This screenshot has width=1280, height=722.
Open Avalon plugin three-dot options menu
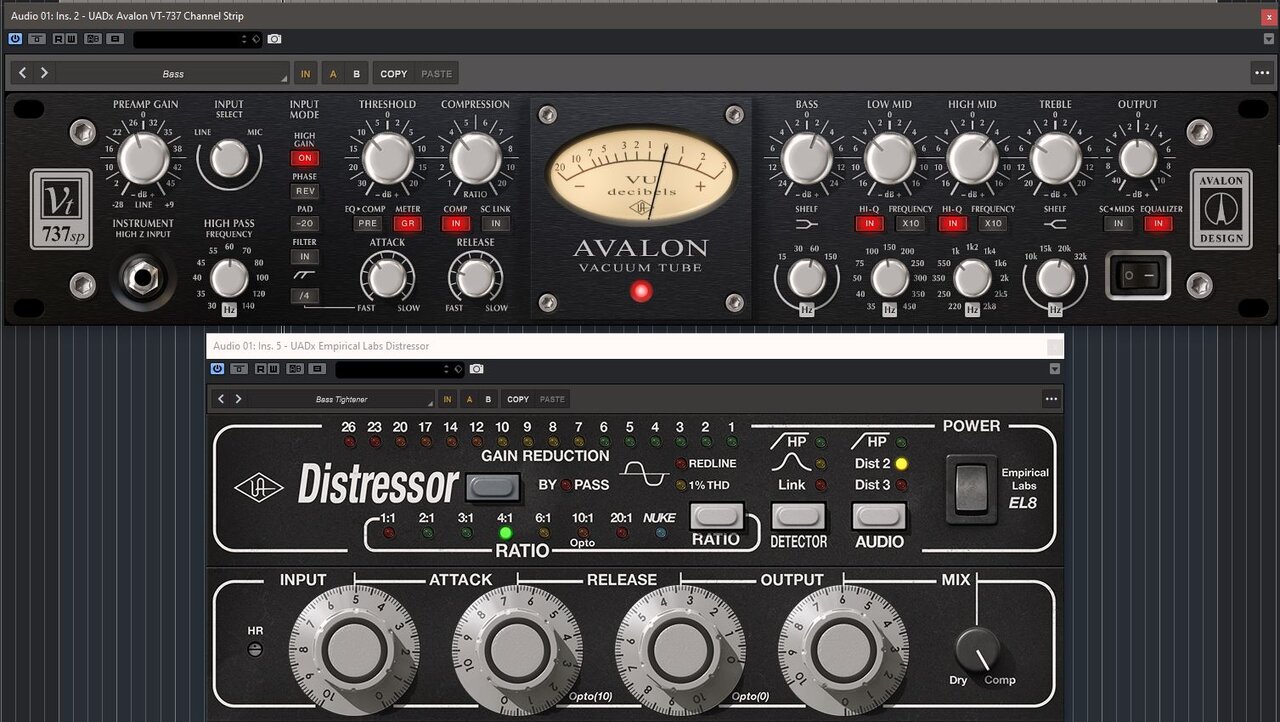pyautogui.click(x=1261, y=73)
